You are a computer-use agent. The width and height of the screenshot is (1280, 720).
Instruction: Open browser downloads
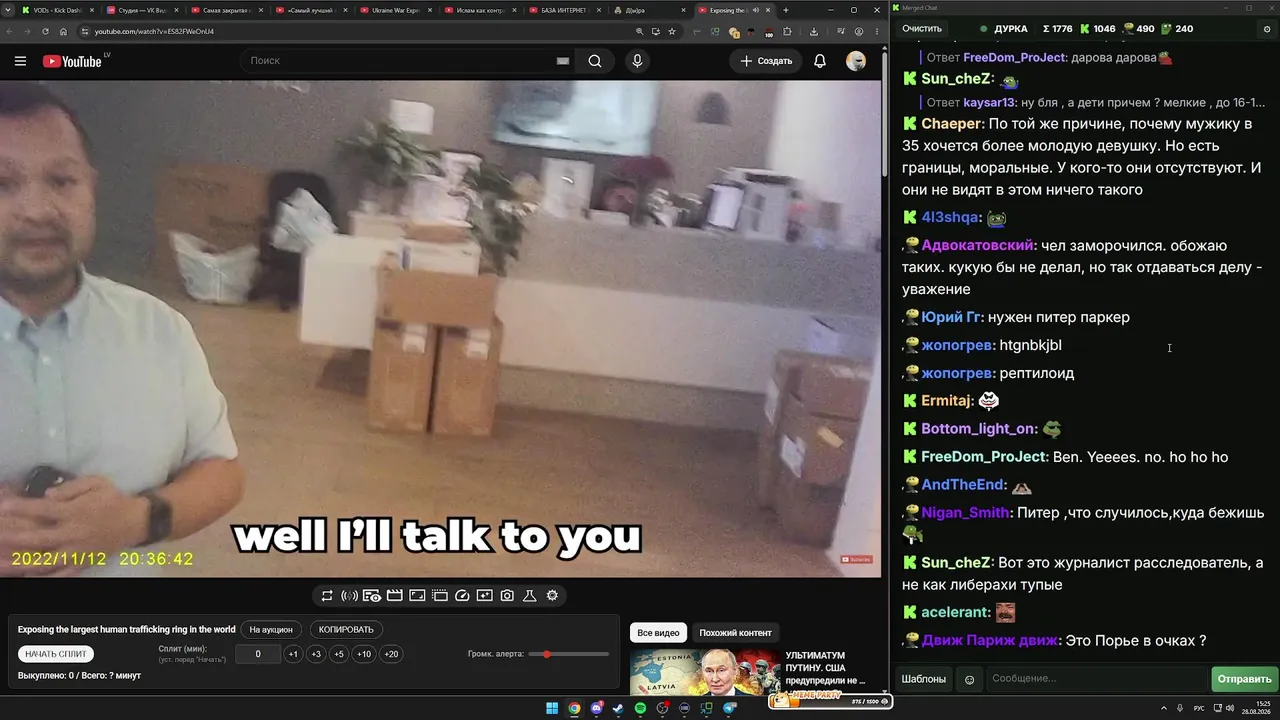tap(814, 31)
